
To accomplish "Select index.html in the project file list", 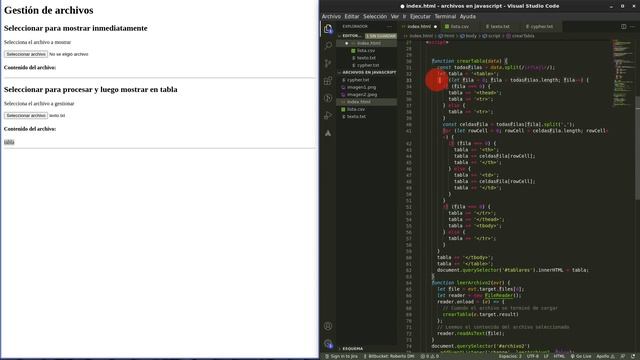I will (367, 102).
